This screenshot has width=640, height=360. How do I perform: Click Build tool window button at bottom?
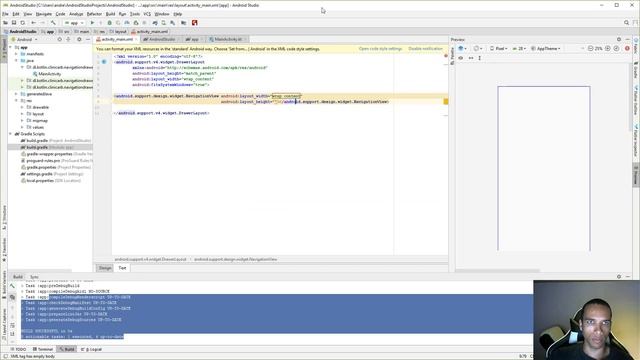click(x=67, y=349)
